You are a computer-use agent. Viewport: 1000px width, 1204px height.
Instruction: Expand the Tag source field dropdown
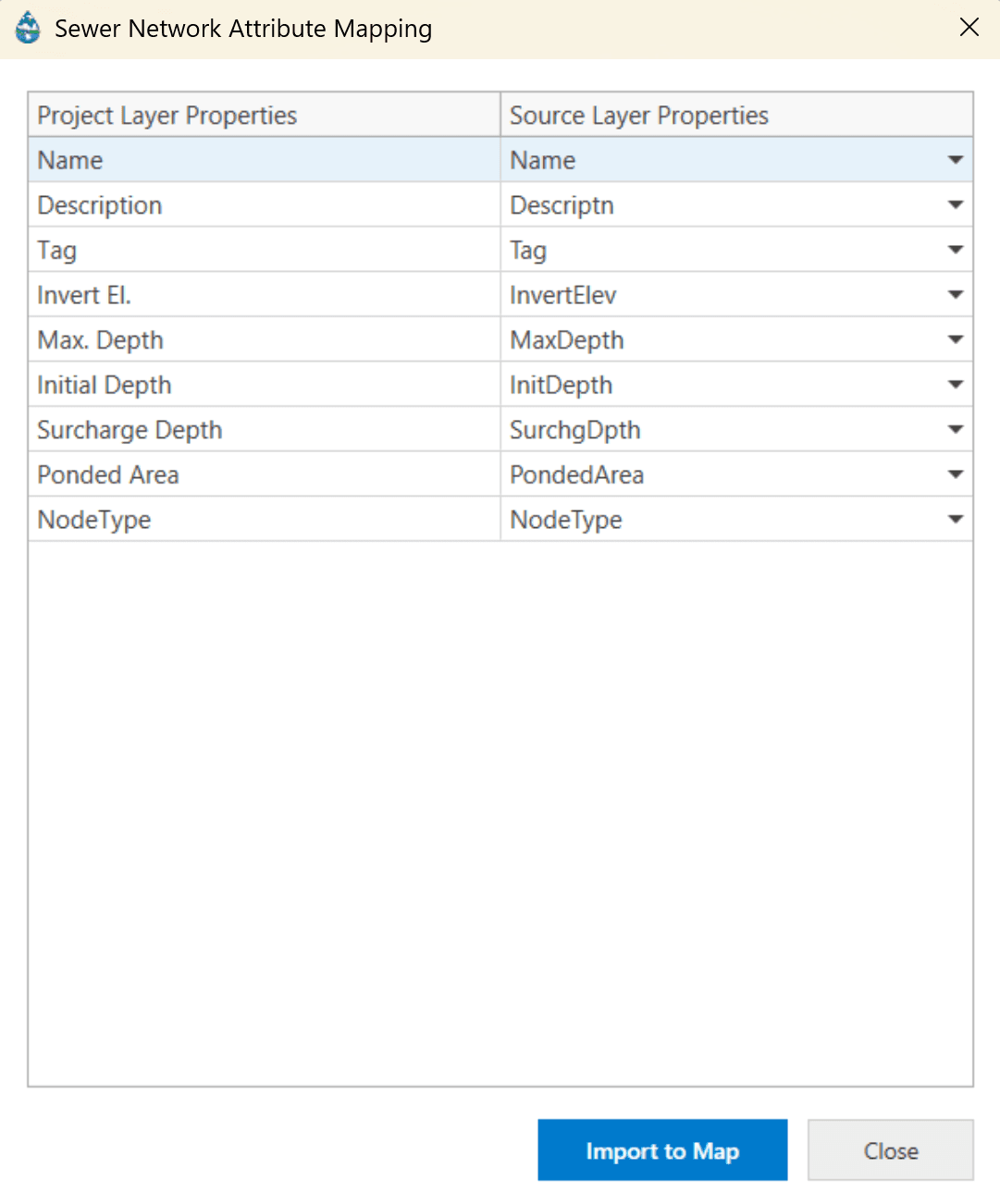[x=956, y=250]
